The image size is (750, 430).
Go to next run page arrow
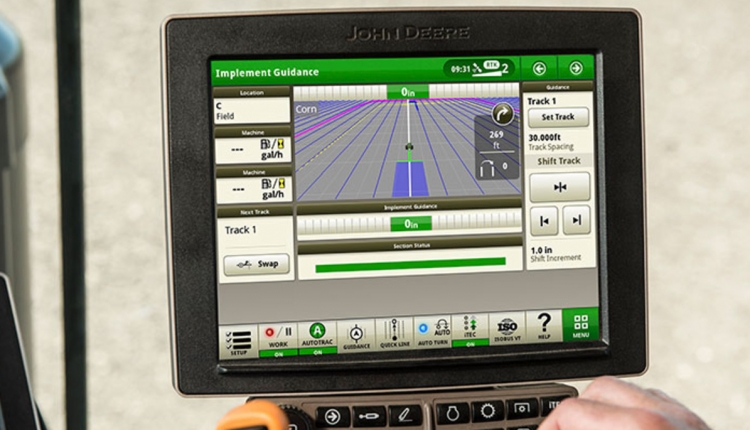576,68
